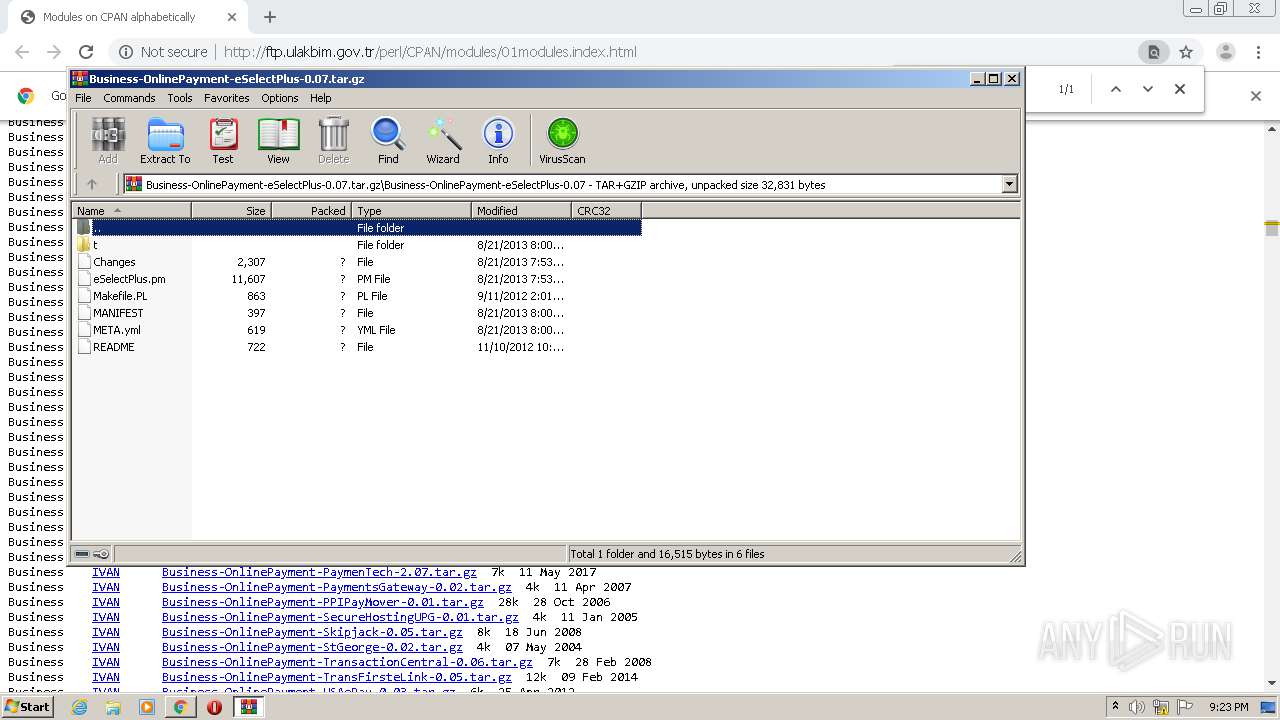Click the IVAN author link beside PaymenTech
Image resolution: width=1280 pixels, height=720 pixels.
coord(106,572)
